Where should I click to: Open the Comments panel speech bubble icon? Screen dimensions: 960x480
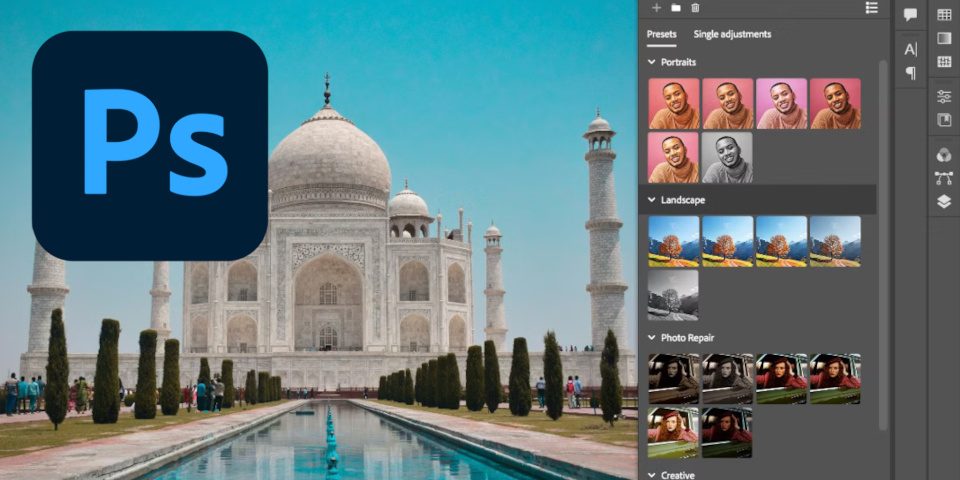(910, 15)
